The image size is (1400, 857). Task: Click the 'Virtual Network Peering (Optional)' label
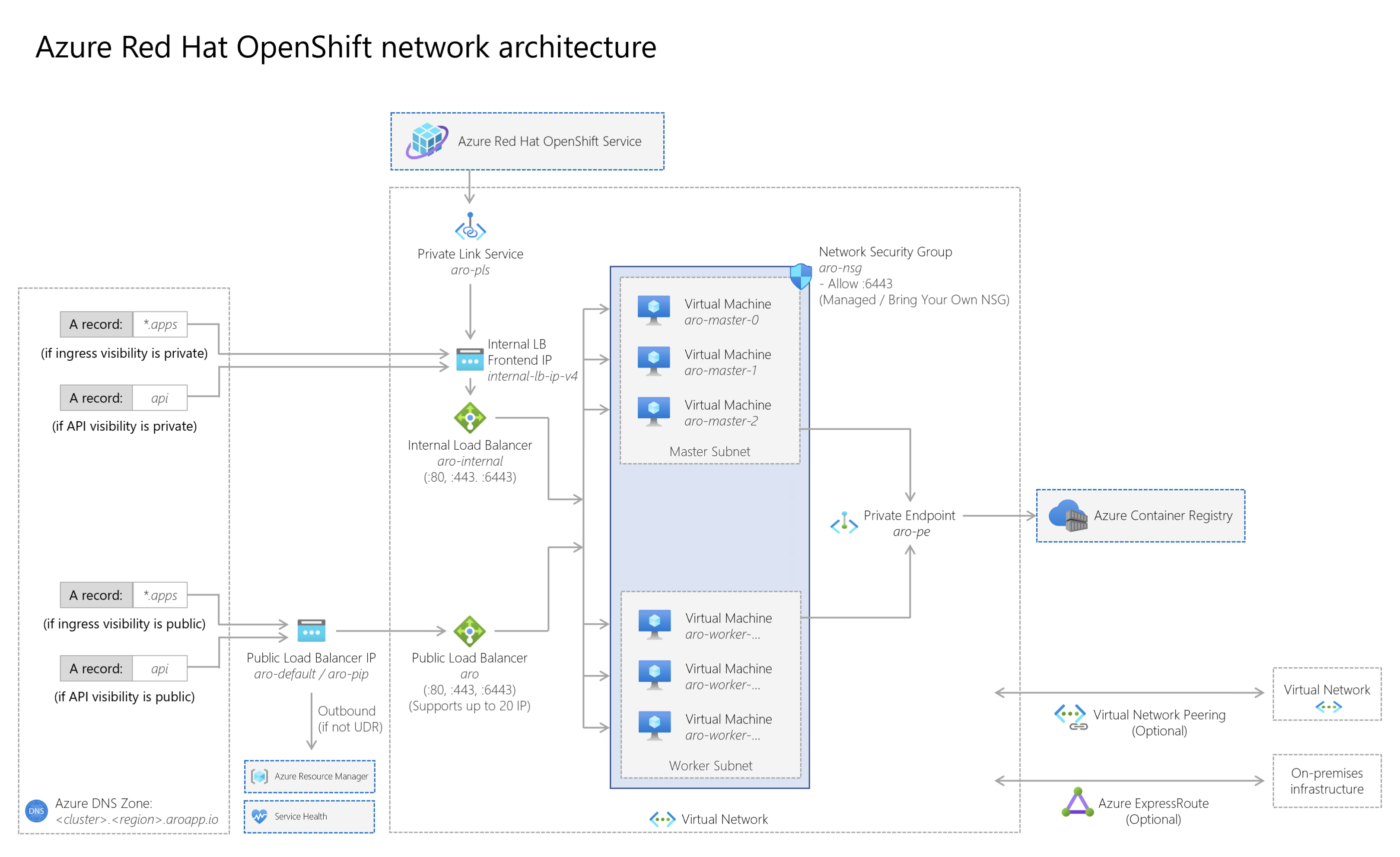pyautogui.click(x=1159, y=722)
